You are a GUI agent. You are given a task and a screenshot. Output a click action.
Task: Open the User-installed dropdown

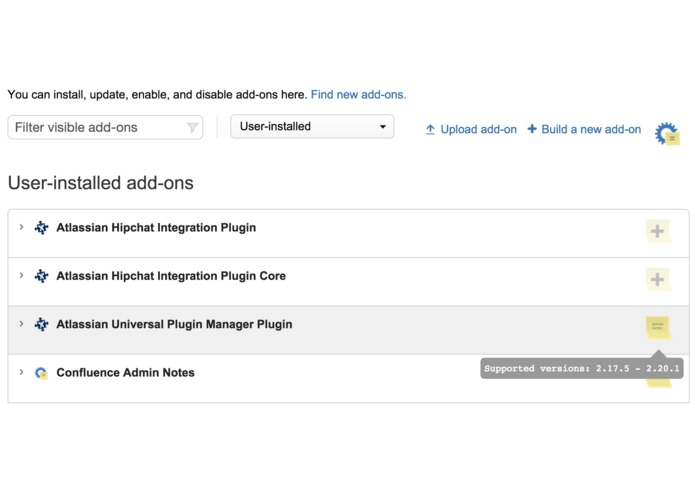pos(312,127)
